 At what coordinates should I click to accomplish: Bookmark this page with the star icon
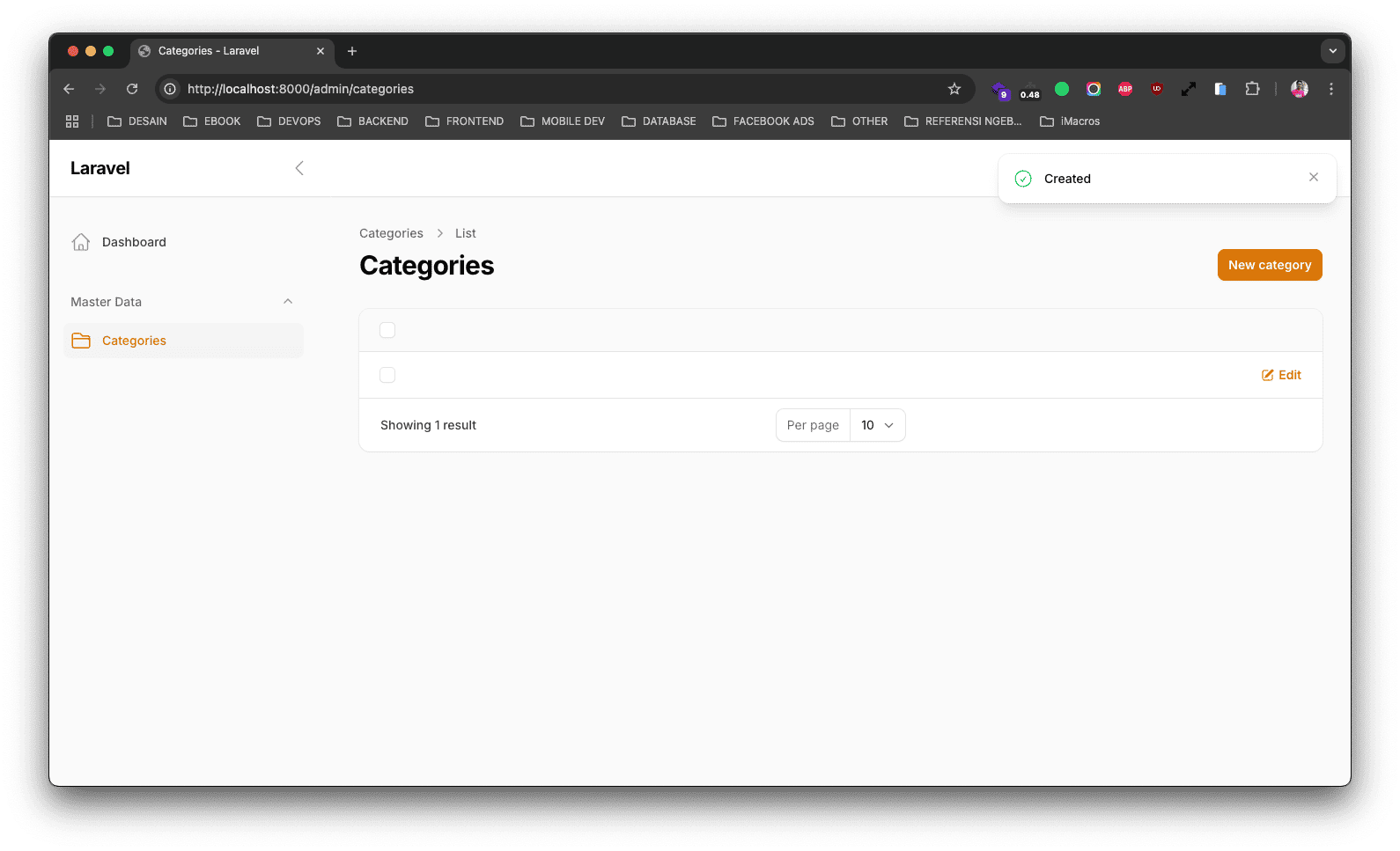pyautogui.click(x=954, y=89)
